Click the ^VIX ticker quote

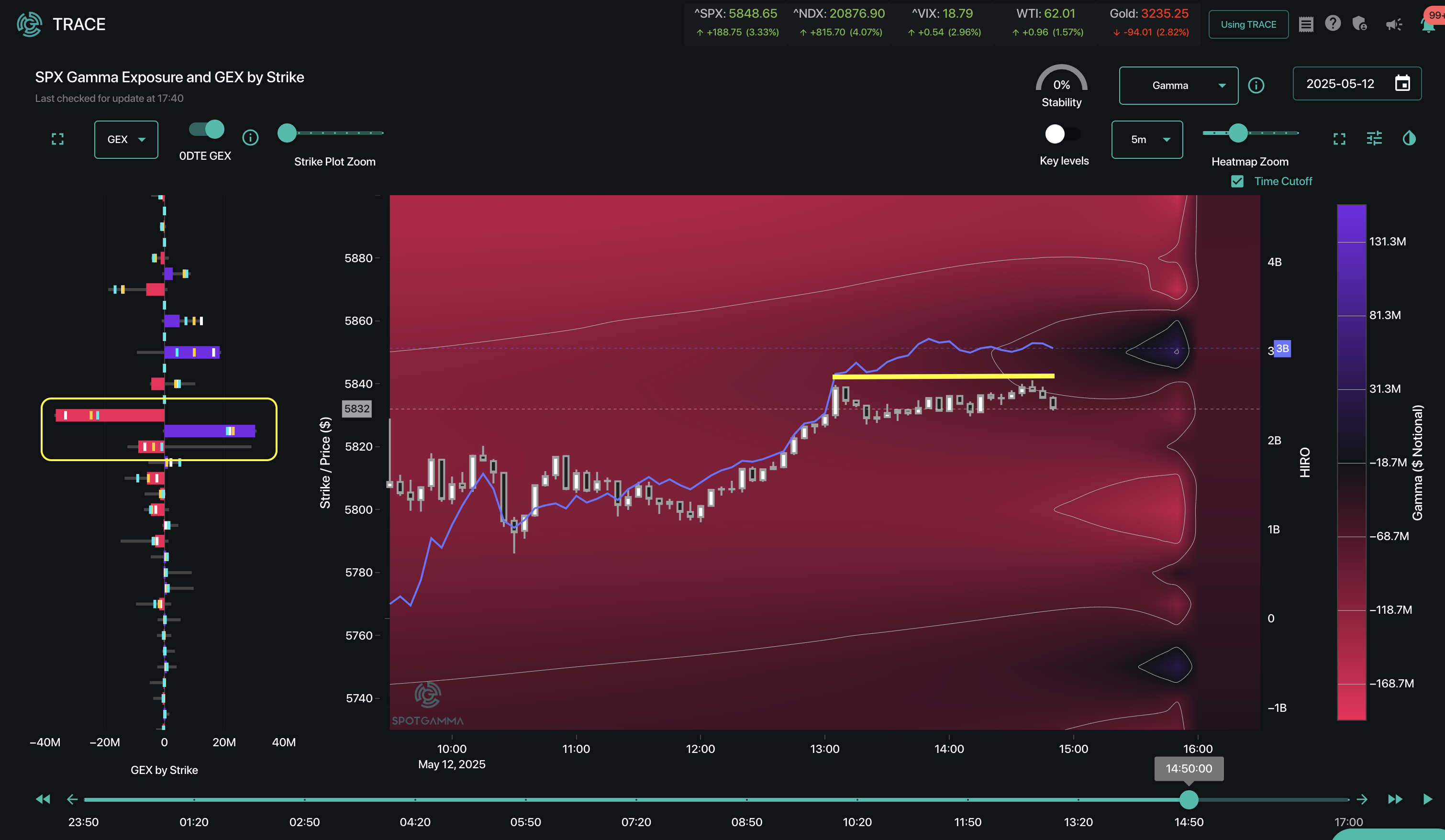pyautogui.click(x=943, y=22)
